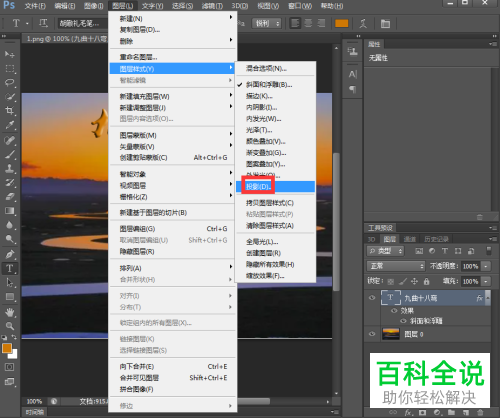
Task: Hide the 图层 0 layer
Action: 372,334
